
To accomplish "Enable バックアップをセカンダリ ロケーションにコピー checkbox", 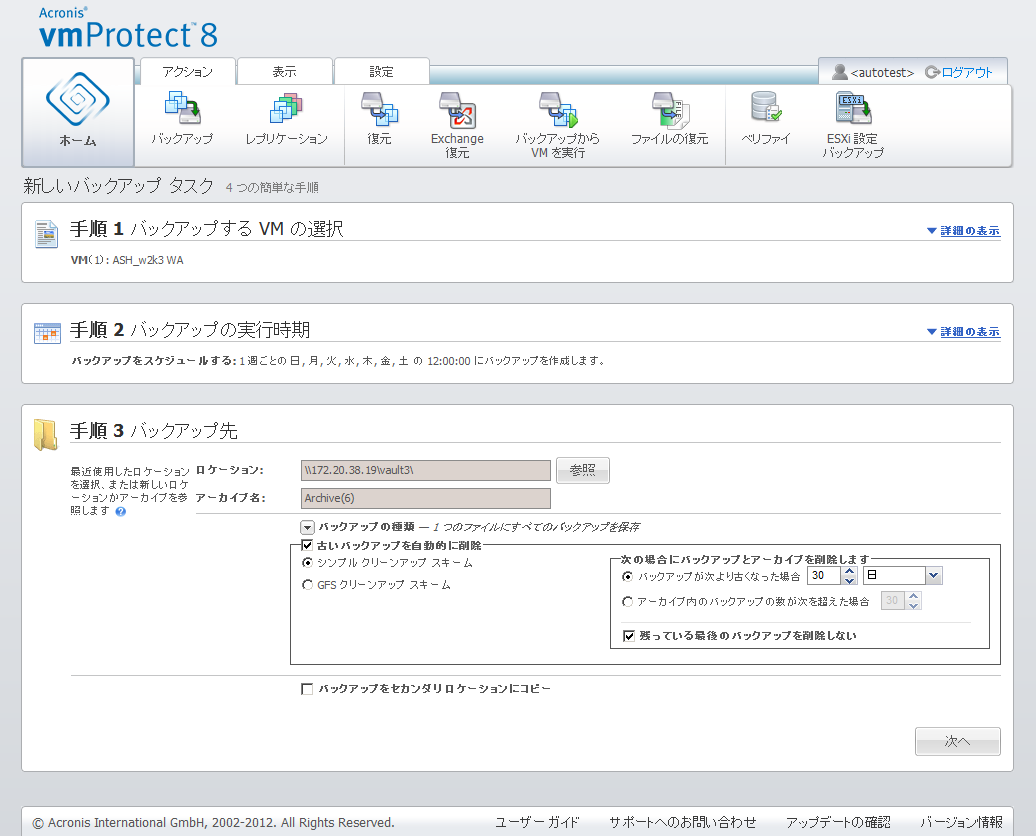I will click(x=308, y=689).
